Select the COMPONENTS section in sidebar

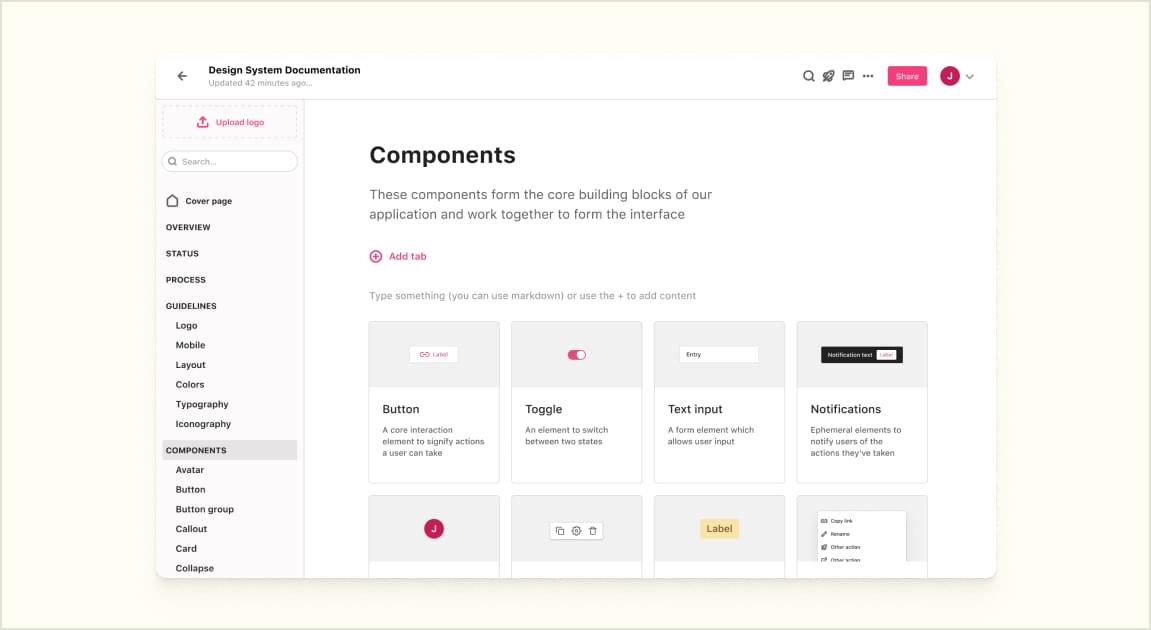(x=230, y=450)
